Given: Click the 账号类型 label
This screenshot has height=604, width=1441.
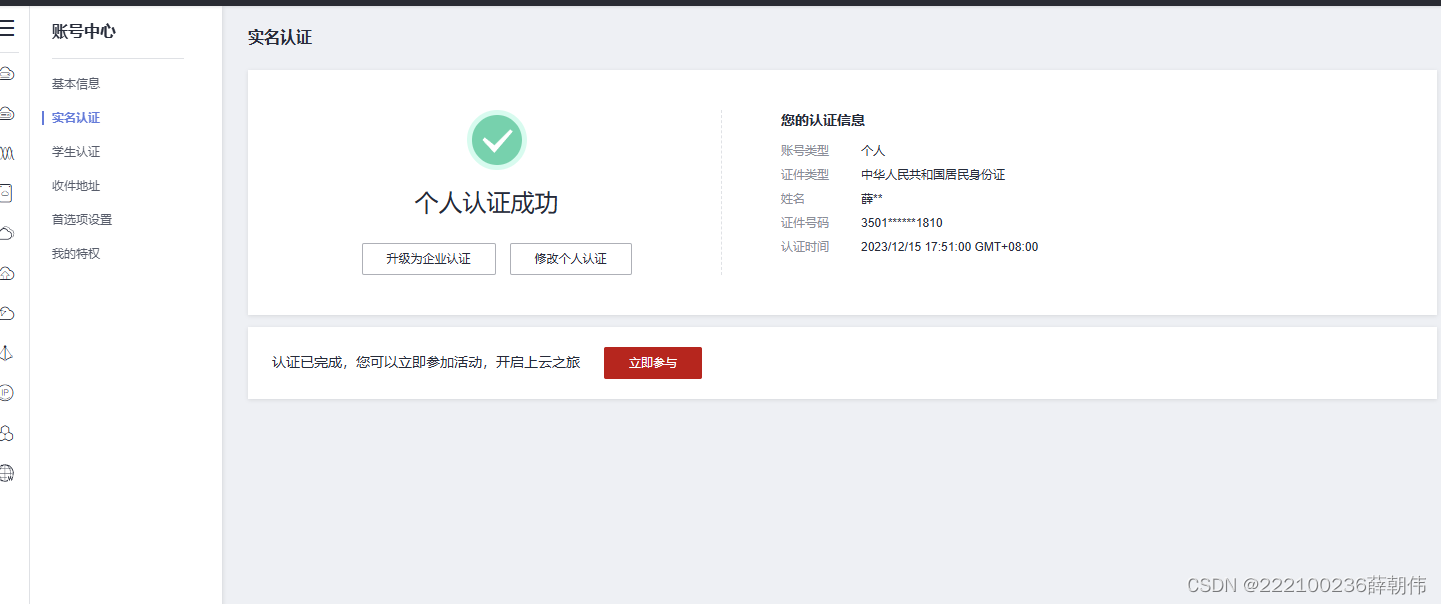Looking at the screenshot, I should tap(805, 151).
